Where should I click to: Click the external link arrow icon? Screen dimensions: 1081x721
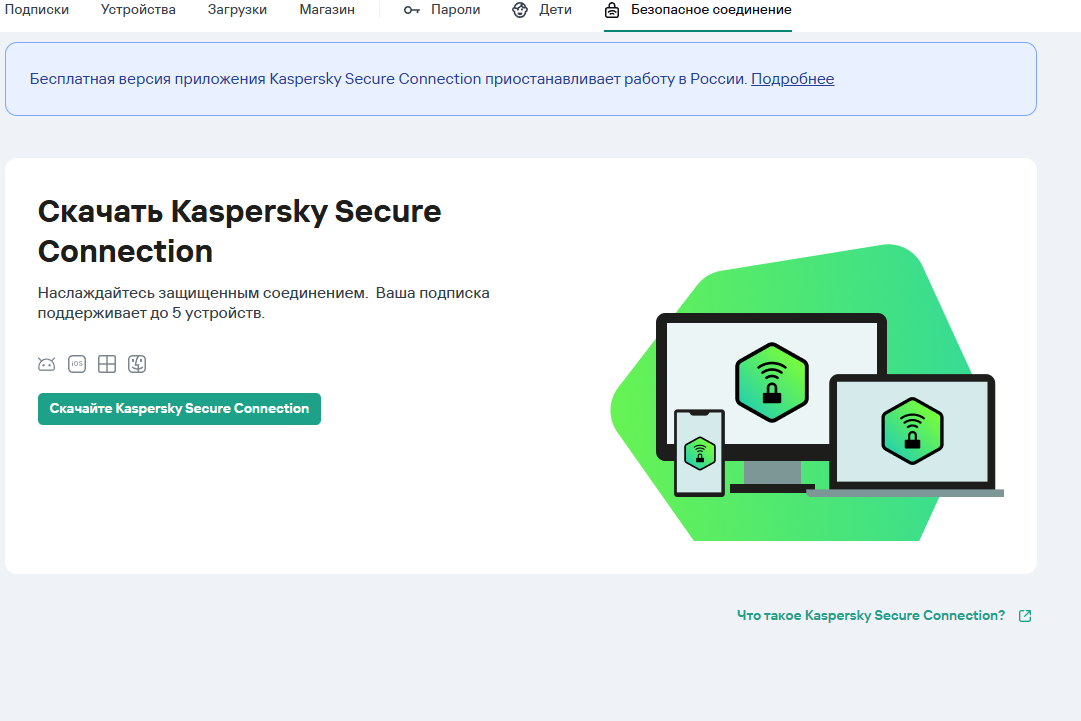point(1025,616)
